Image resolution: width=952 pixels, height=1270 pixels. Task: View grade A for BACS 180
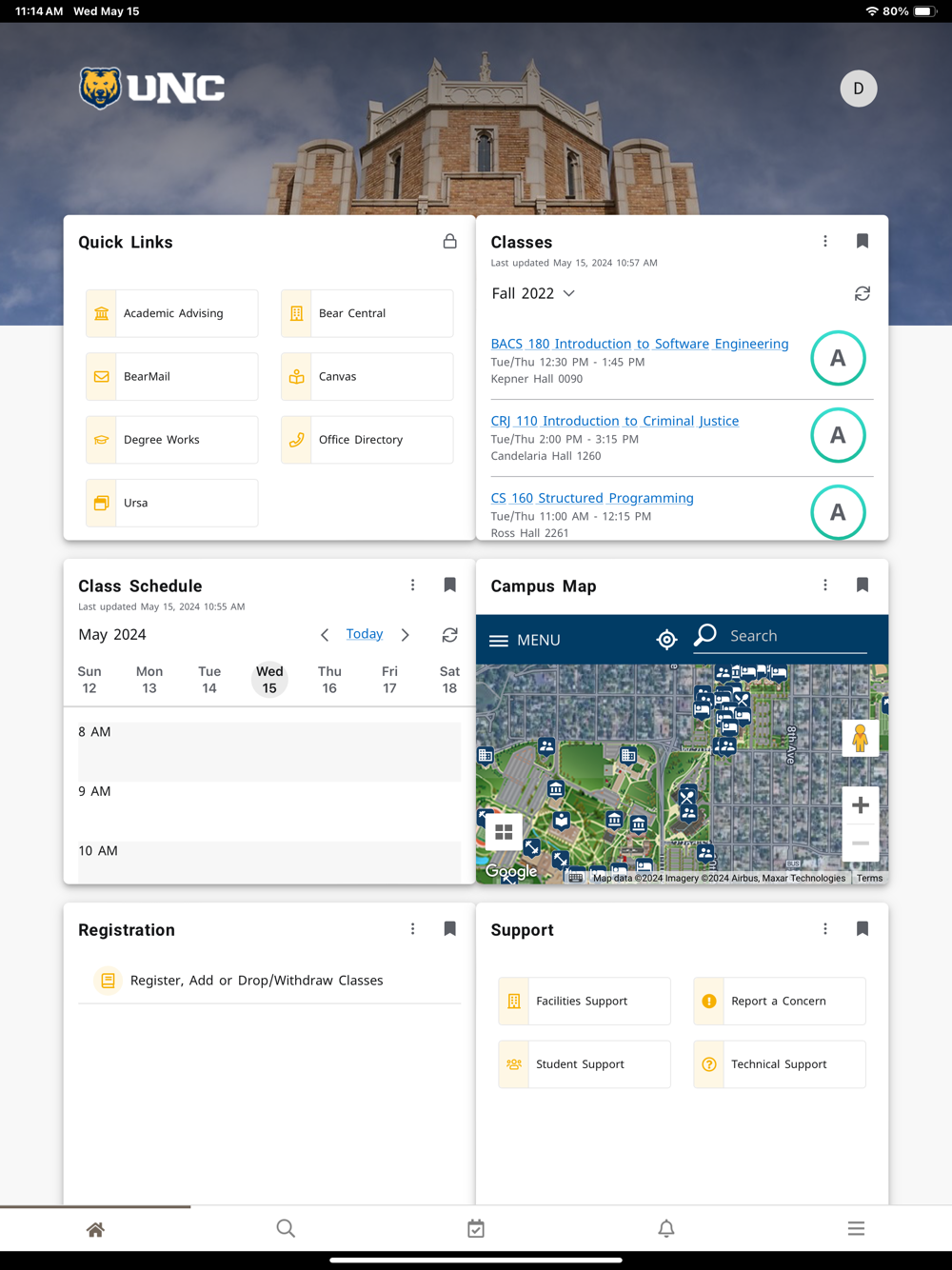click(838, 358)
